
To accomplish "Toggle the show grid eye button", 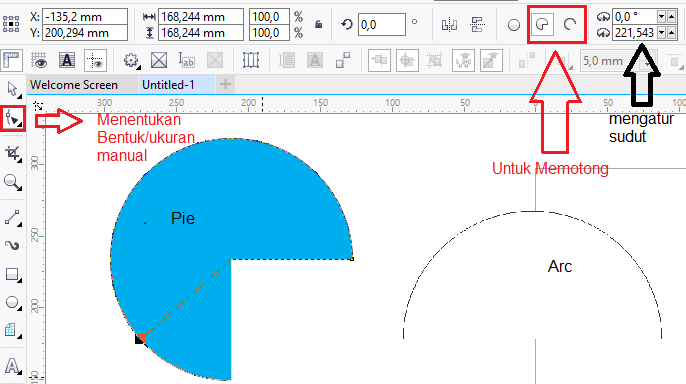I will 39,60.
